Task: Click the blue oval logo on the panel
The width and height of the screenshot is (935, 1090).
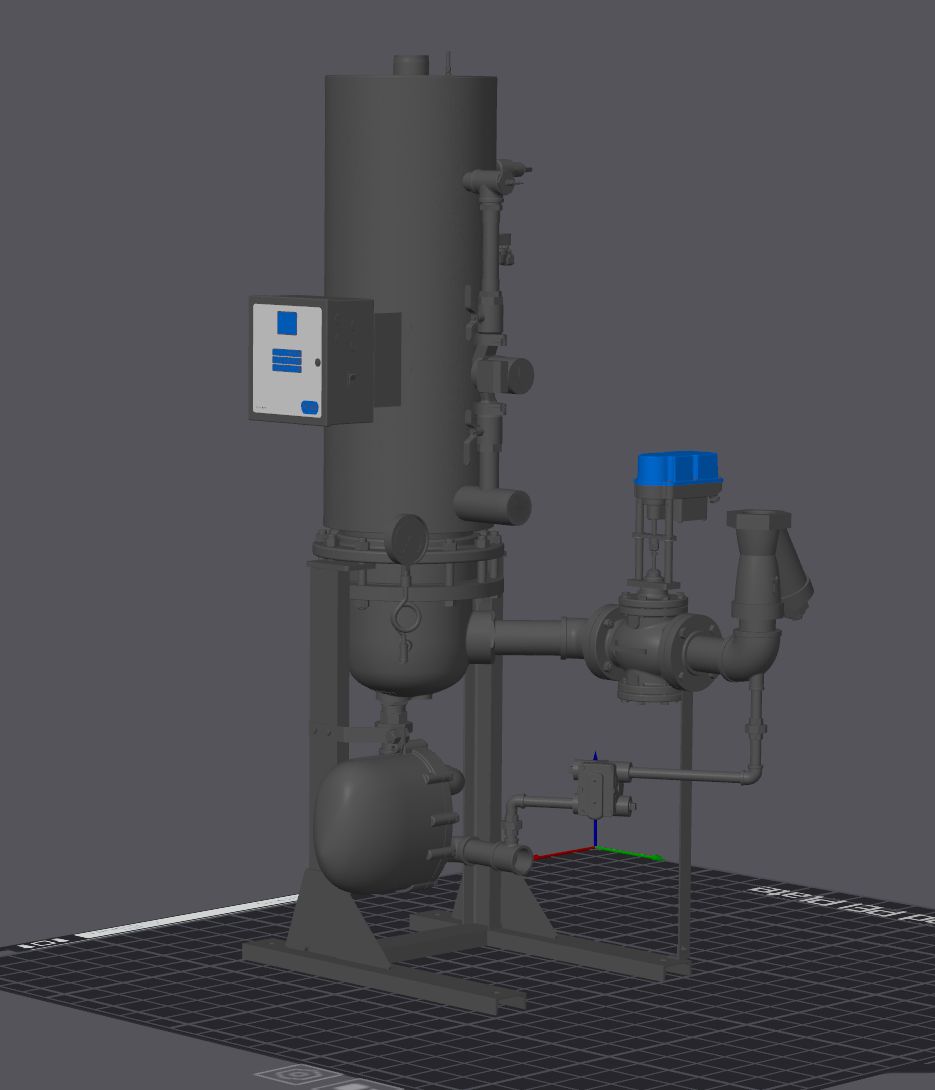Action: 309,407
